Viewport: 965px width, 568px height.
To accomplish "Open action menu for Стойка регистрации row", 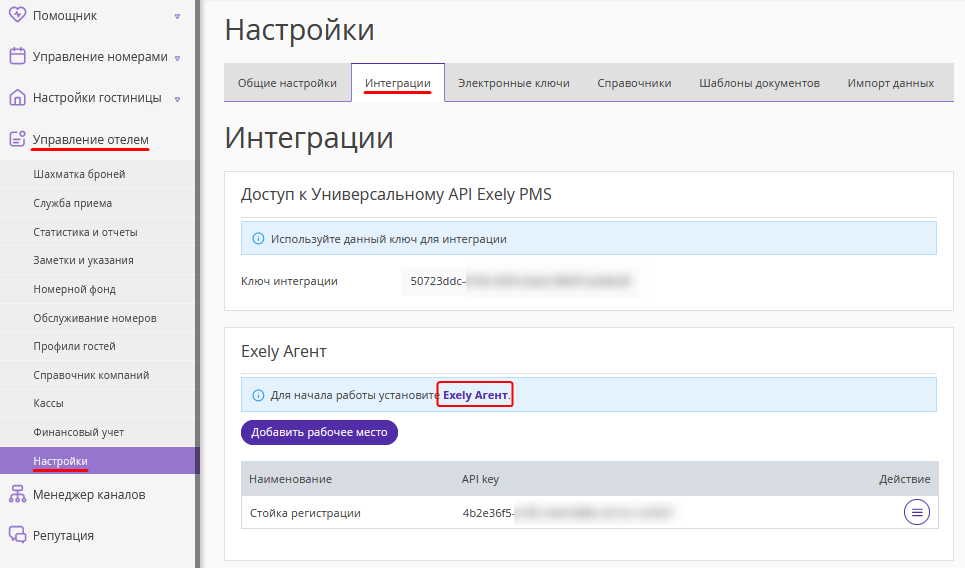I will 916,512.
